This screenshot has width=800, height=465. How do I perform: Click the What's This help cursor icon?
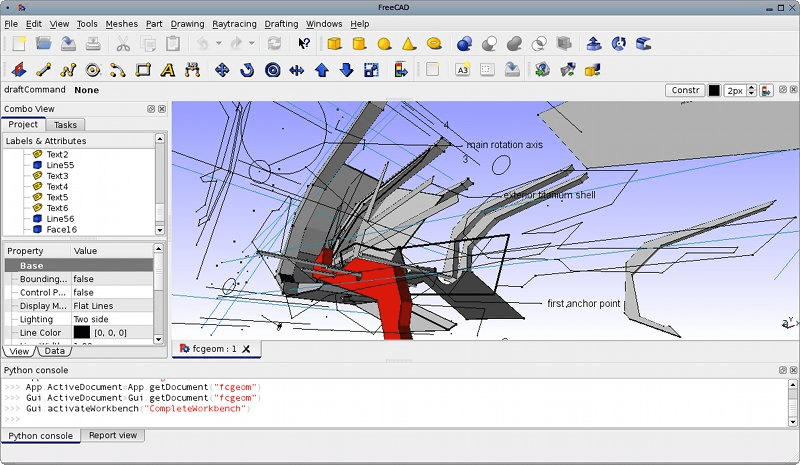[304, 44]
